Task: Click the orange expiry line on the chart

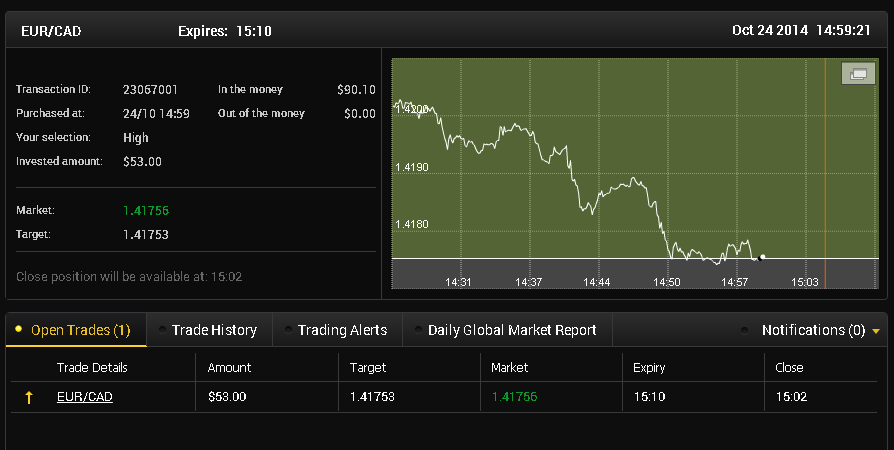Action: (825, 173)
